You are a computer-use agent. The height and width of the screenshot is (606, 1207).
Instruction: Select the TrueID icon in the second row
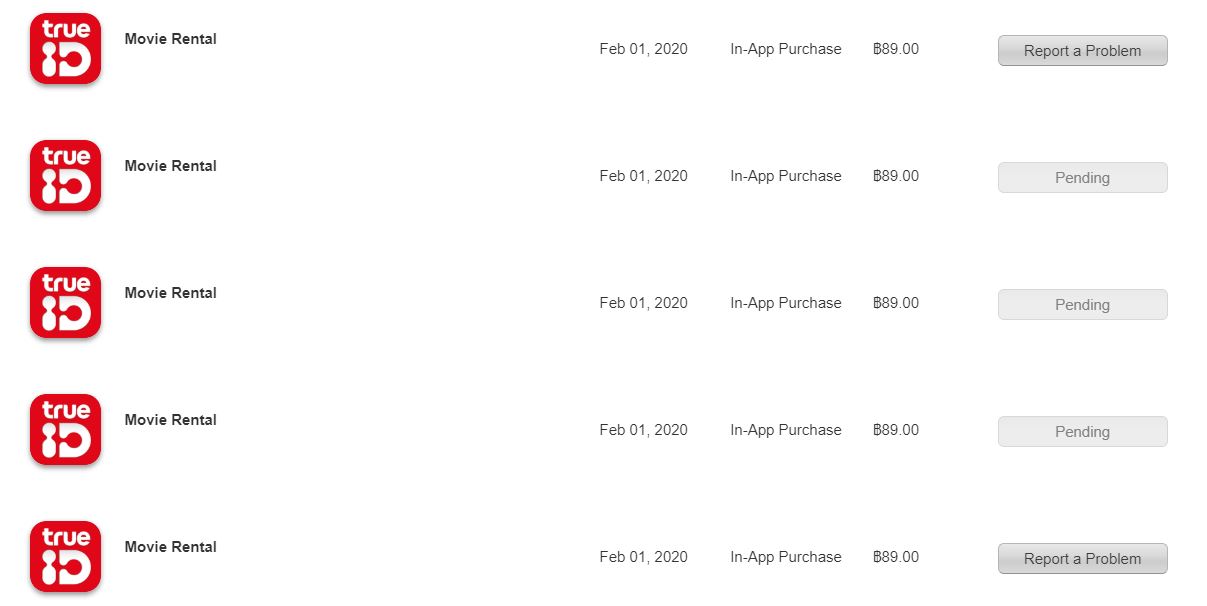(66, 176)
